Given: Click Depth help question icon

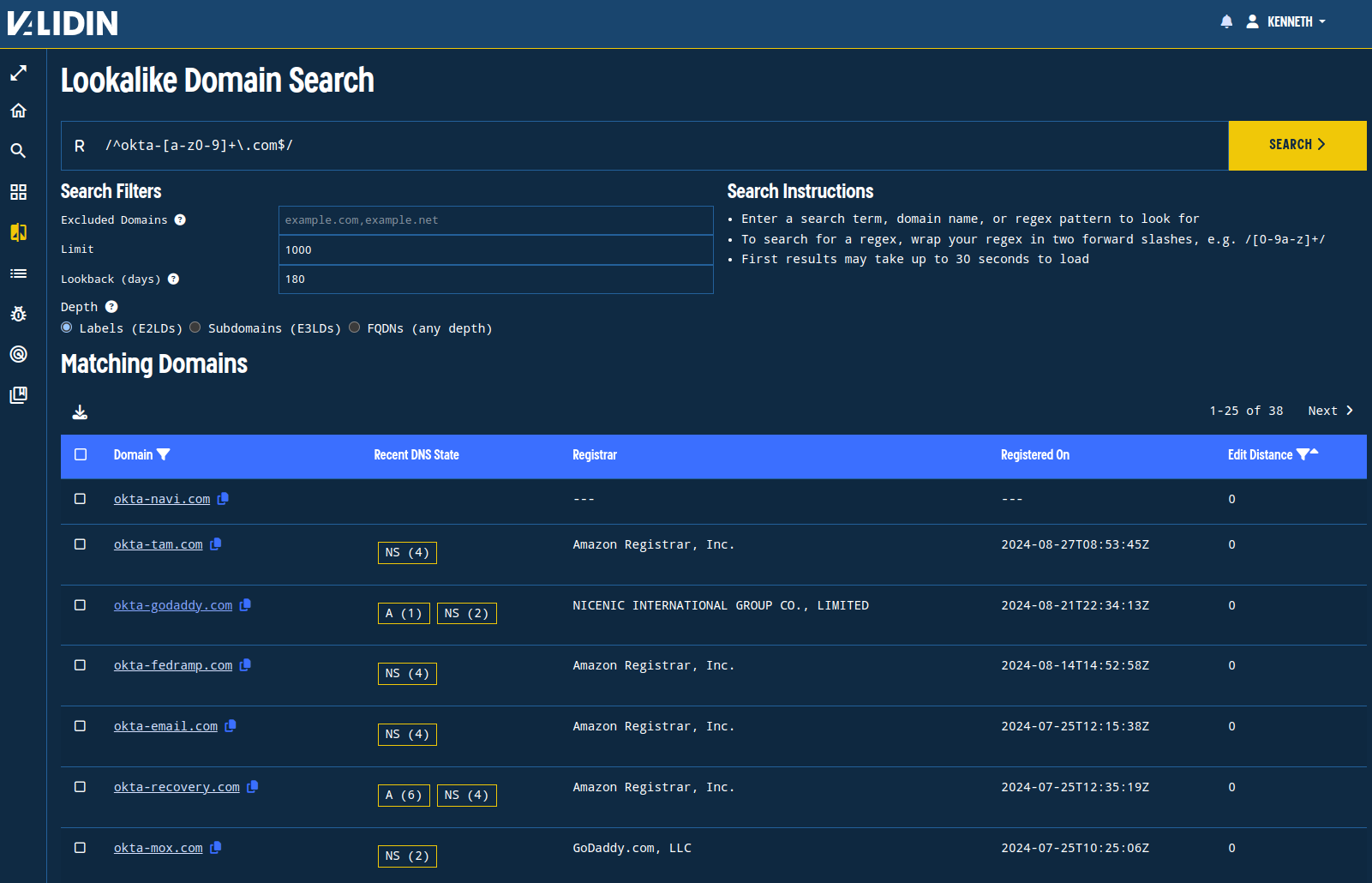Looking at the screenshot, I should click(x=111, y=307).
